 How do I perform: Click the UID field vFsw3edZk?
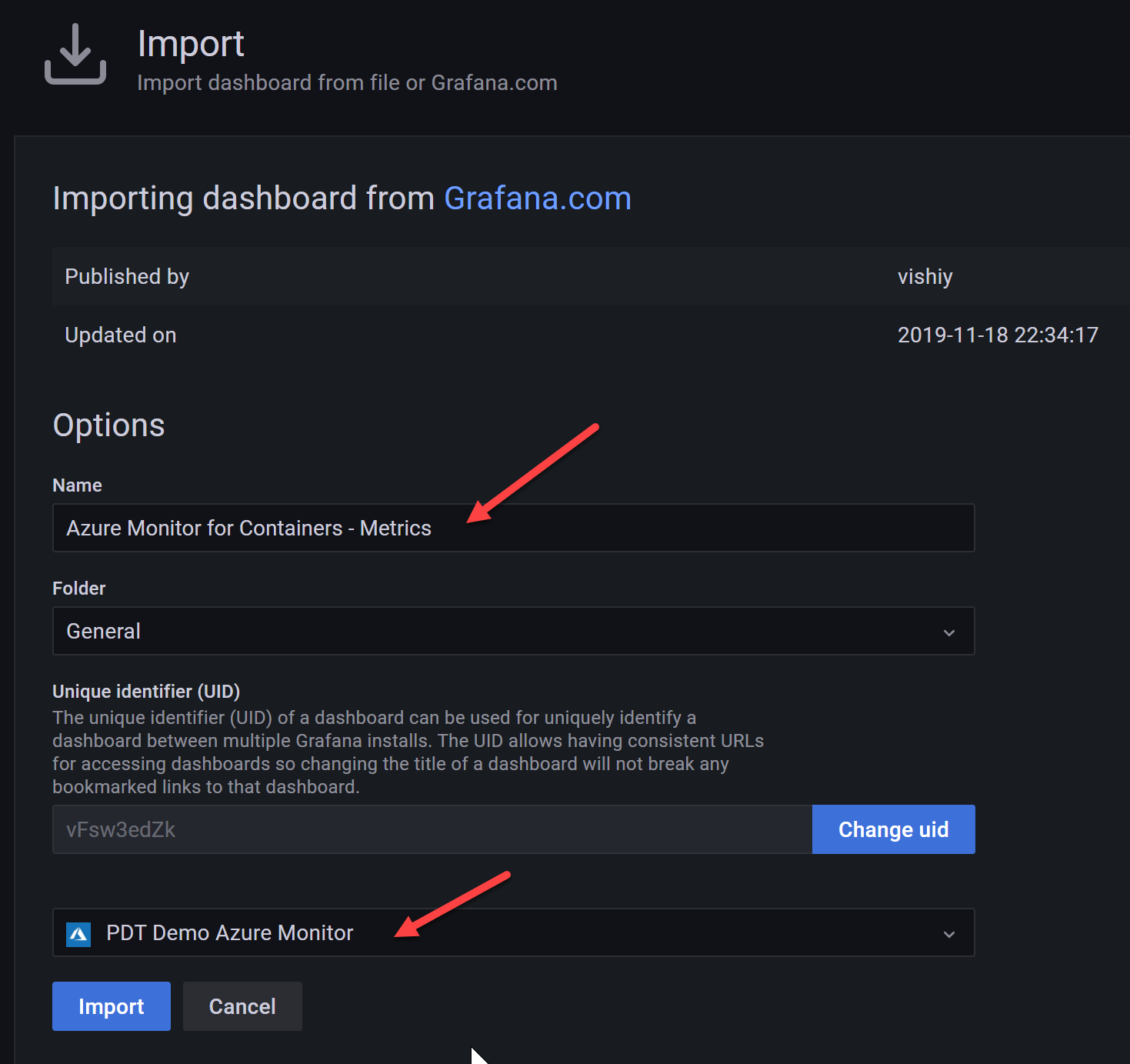(432, 829)
